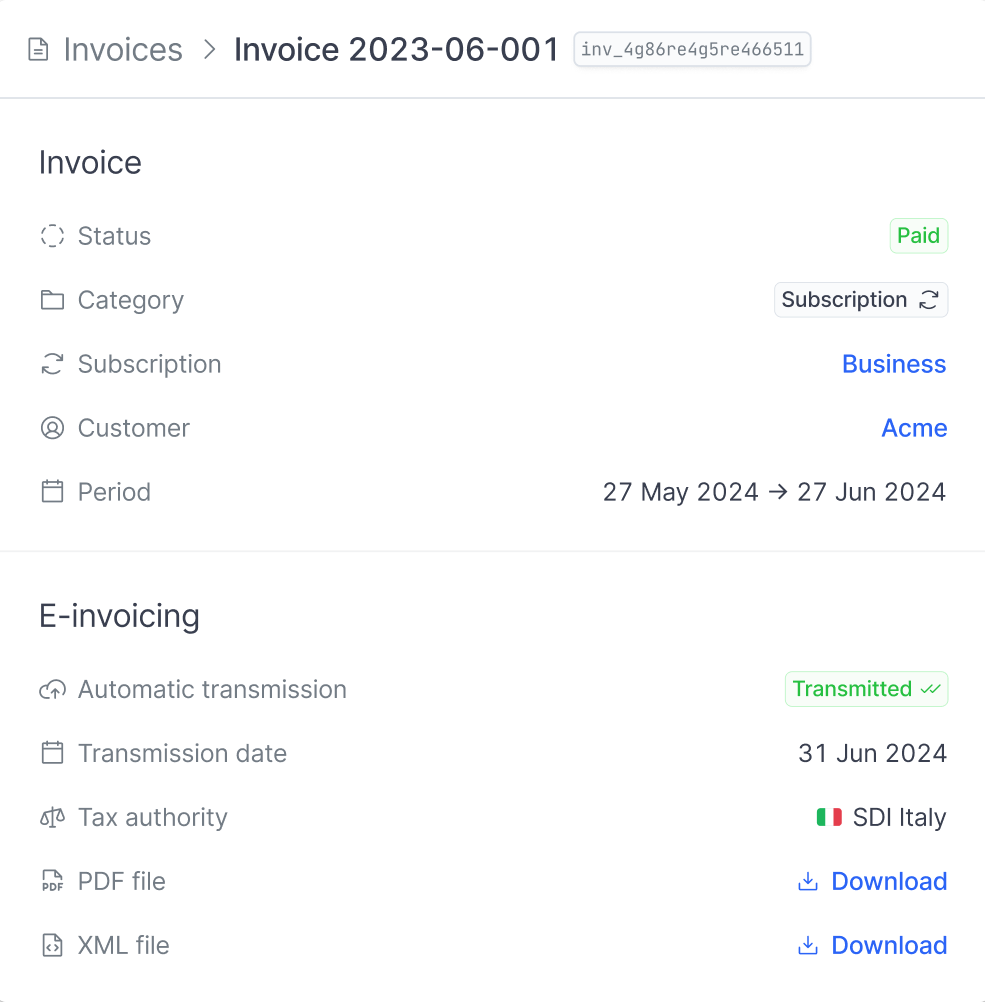The height and width of the screenshot is (1002, 985).
Task: Click the refresh icon inside Subscription badge
Action: [928, 300]
